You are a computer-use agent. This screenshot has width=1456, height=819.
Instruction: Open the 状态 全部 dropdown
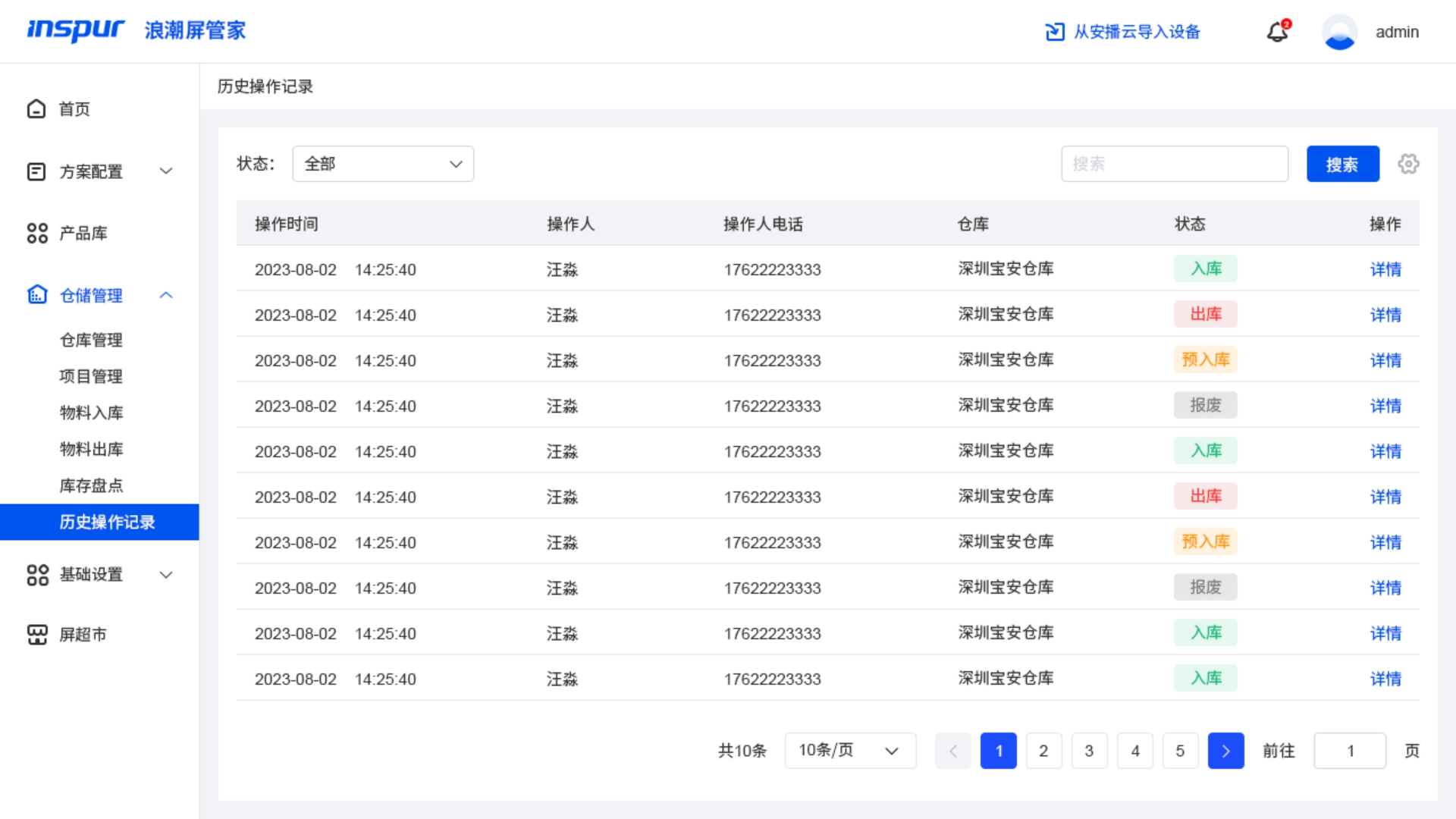383,164
